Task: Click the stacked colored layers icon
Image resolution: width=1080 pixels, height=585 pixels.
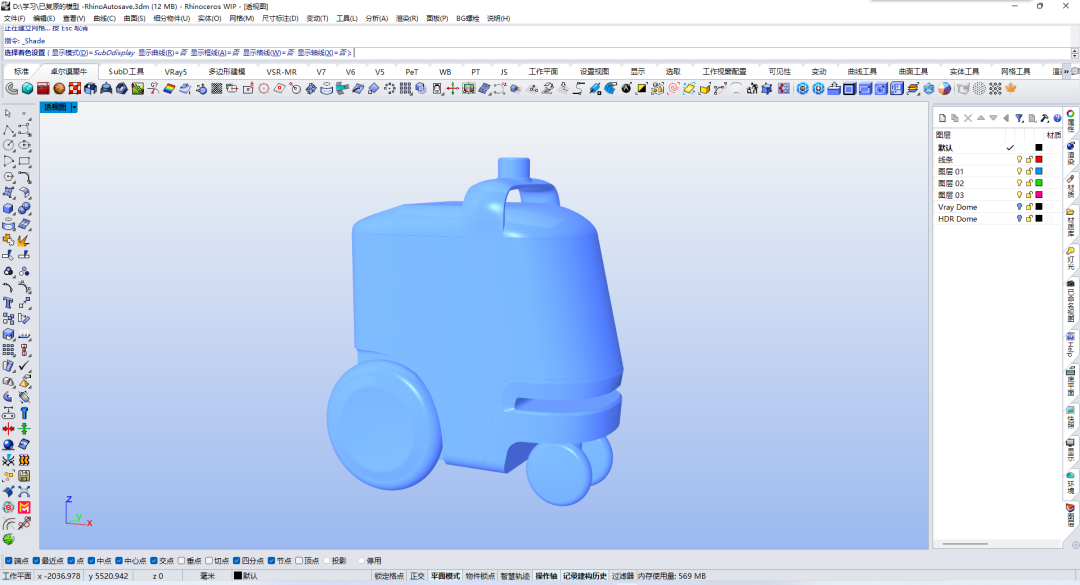Action: click(x=913, y=88)
